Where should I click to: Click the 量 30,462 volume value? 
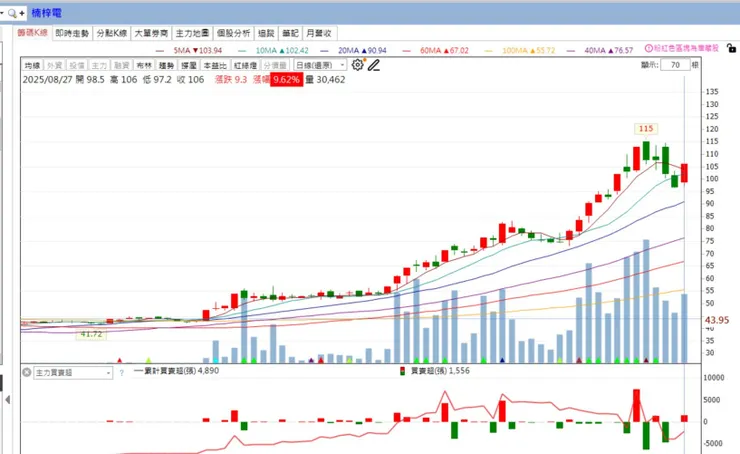pyautogui.click(x=325, y=79)
